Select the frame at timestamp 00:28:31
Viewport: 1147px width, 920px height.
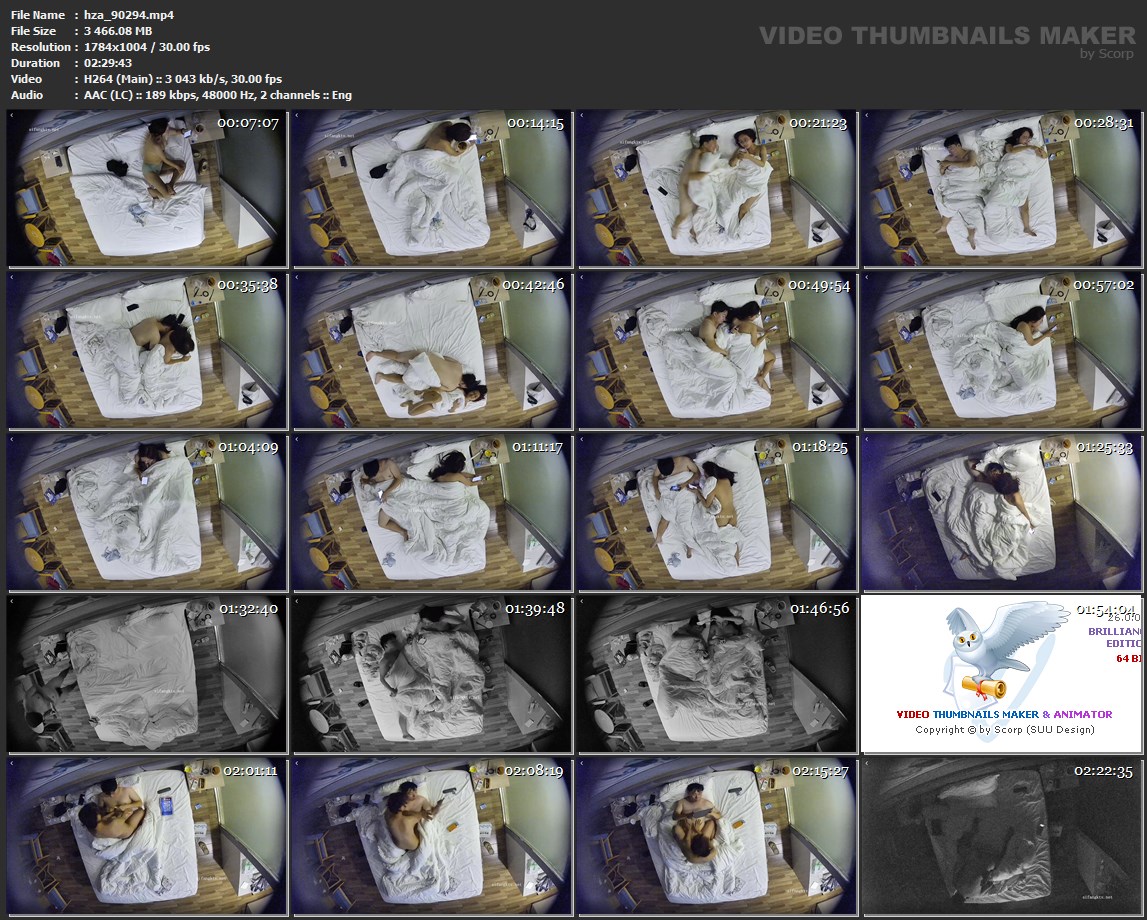(1001, 189)
